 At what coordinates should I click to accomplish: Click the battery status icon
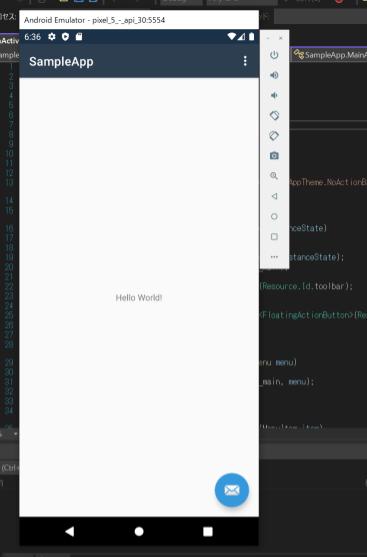[x=252, y=36]
